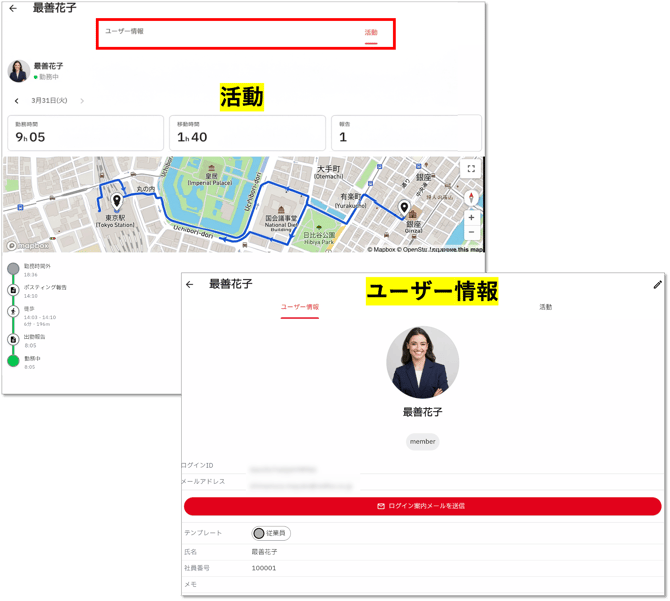This screenshot has height=601, width=670.
Task: Click the fullscreen icon on the map
Action: [x=471, y=170]
